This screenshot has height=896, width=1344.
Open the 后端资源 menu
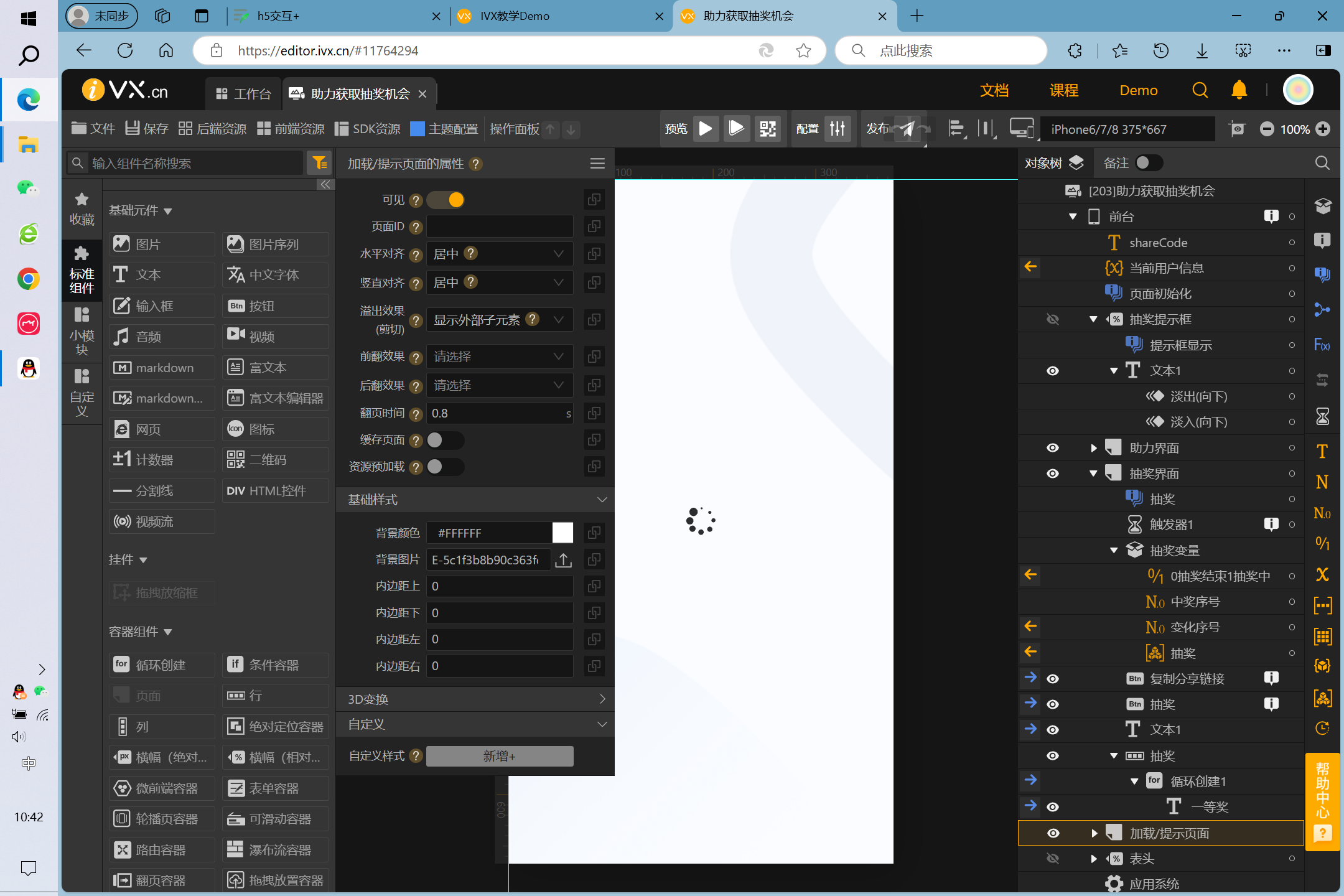213,129
